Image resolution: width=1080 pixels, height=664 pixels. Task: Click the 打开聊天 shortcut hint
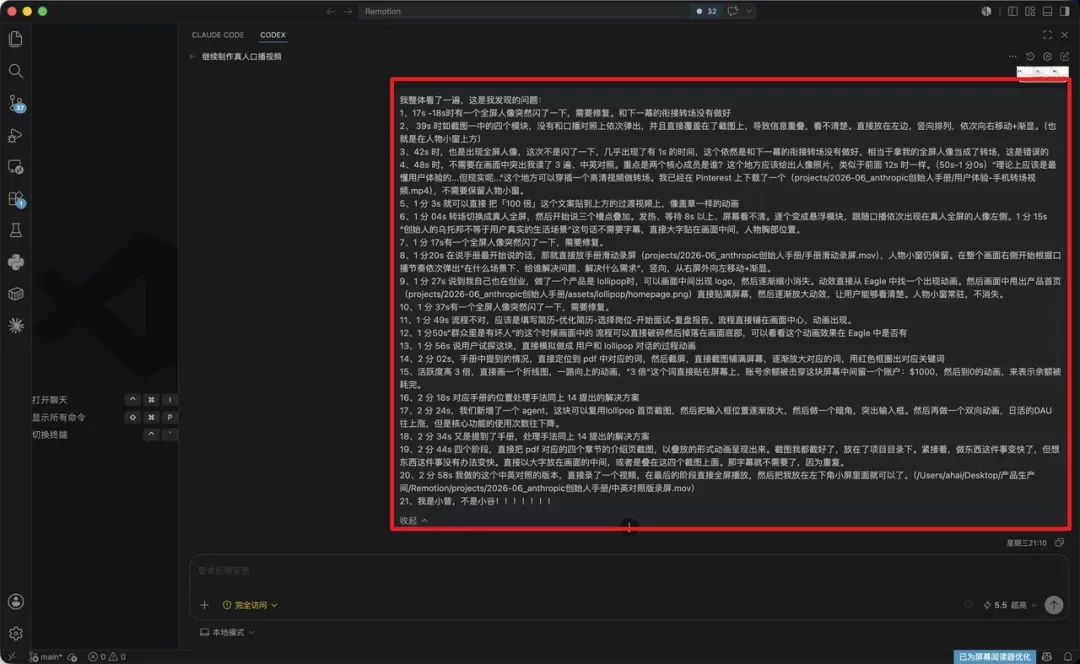[x=50, y=400]
